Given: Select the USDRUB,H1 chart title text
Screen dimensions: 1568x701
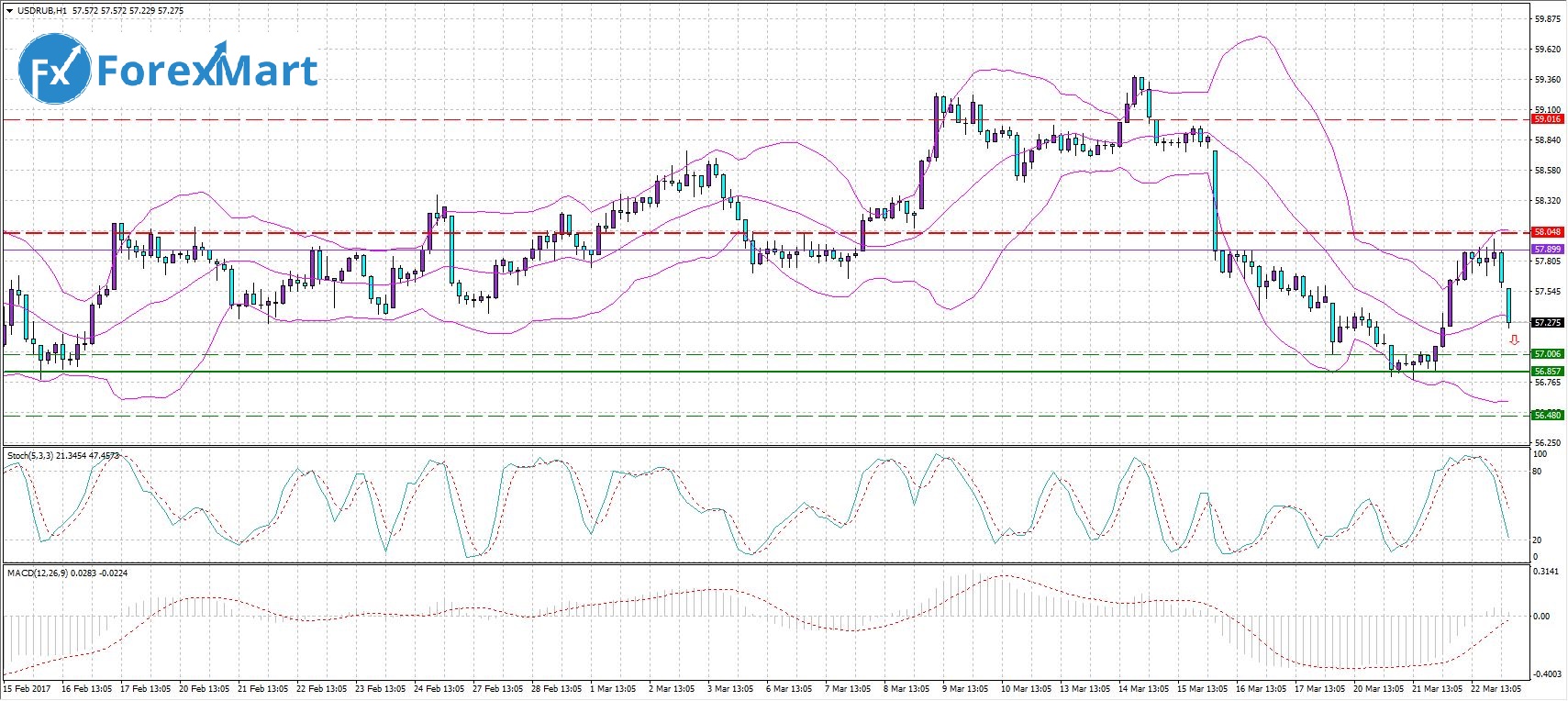Looking at the screenshot, I should tap(42, 11).
